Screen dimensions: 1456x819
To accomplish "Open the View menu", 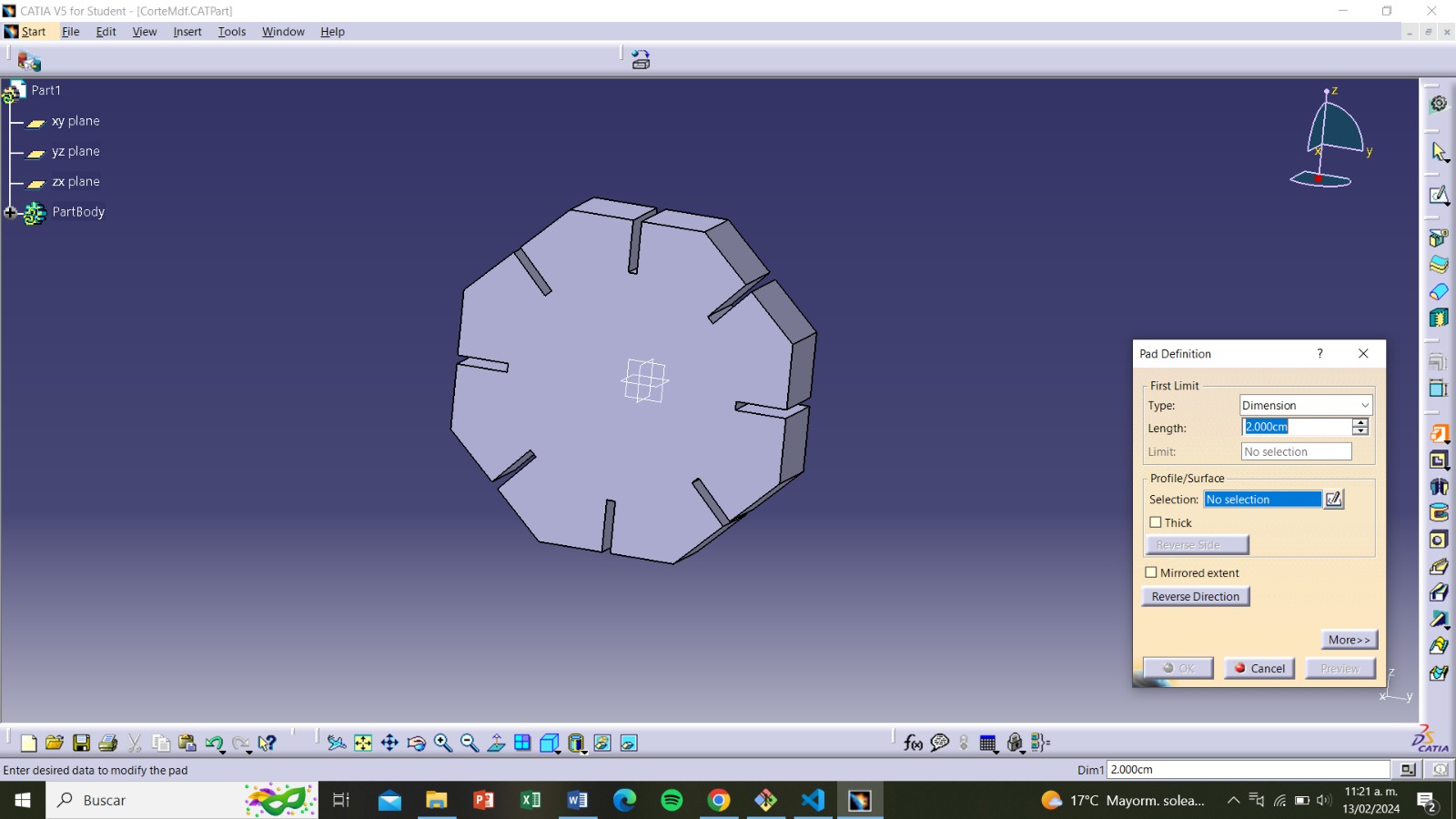I will coord(145,32).
